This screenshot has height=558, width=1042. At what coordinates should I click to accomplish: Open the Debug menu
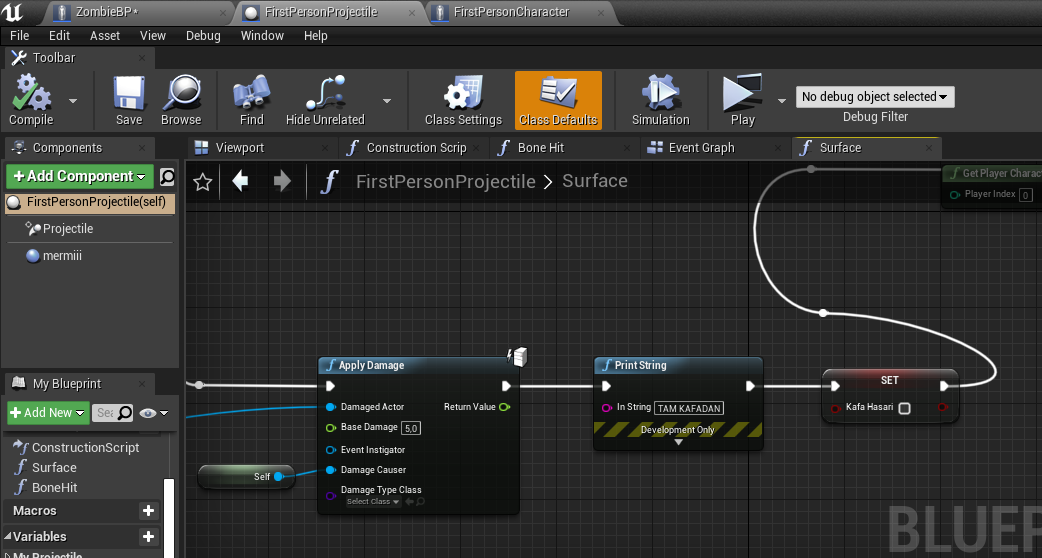[203, 36]
